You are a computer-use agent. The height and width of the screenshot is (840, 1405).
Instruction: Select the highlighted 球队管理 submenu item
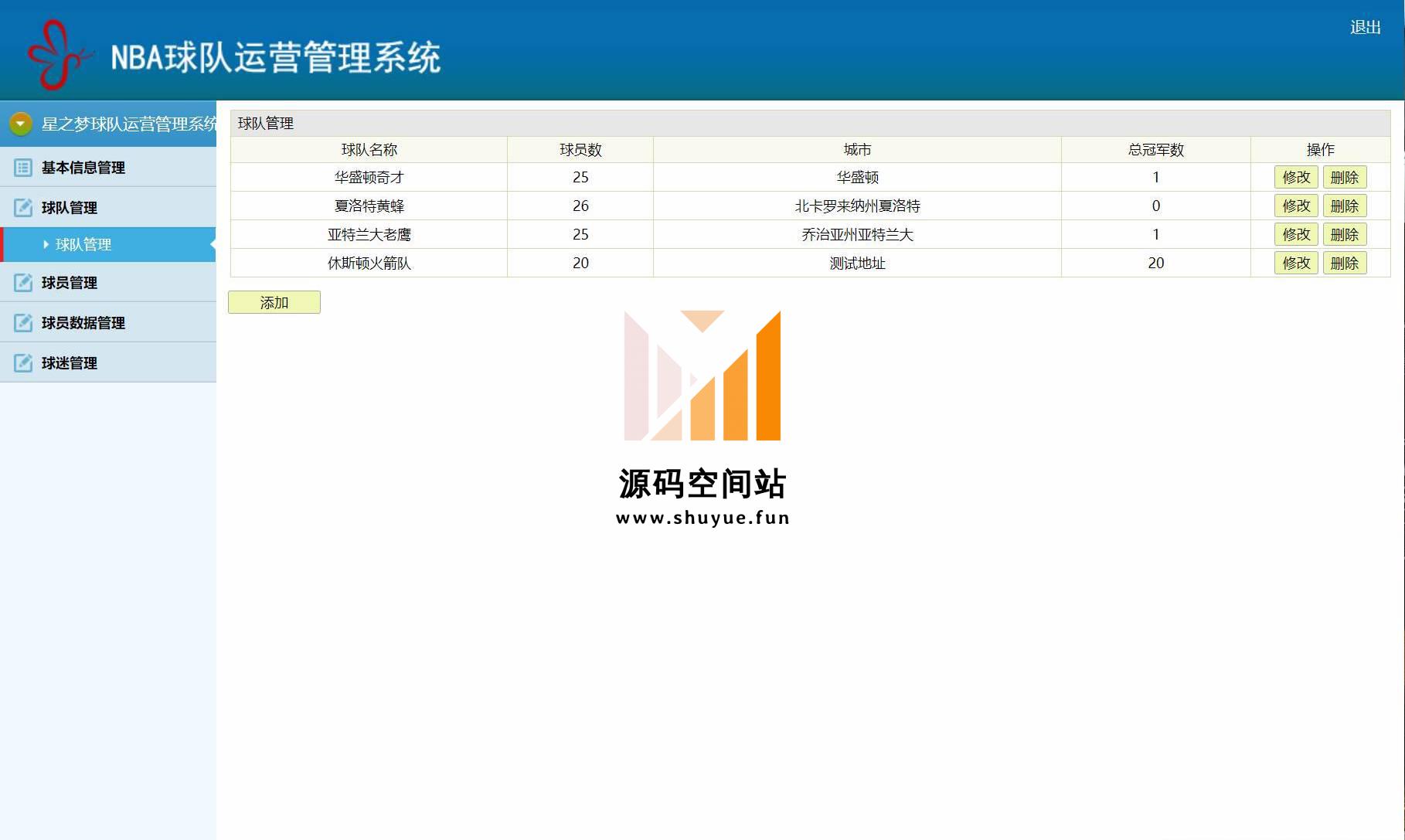click(108, 244)
